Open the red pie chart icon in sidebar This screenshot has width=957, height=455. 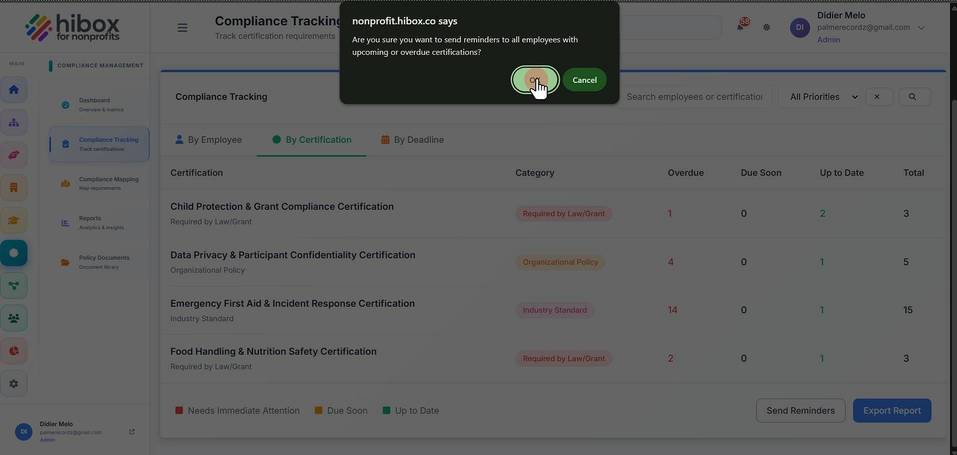pos(13,351)
